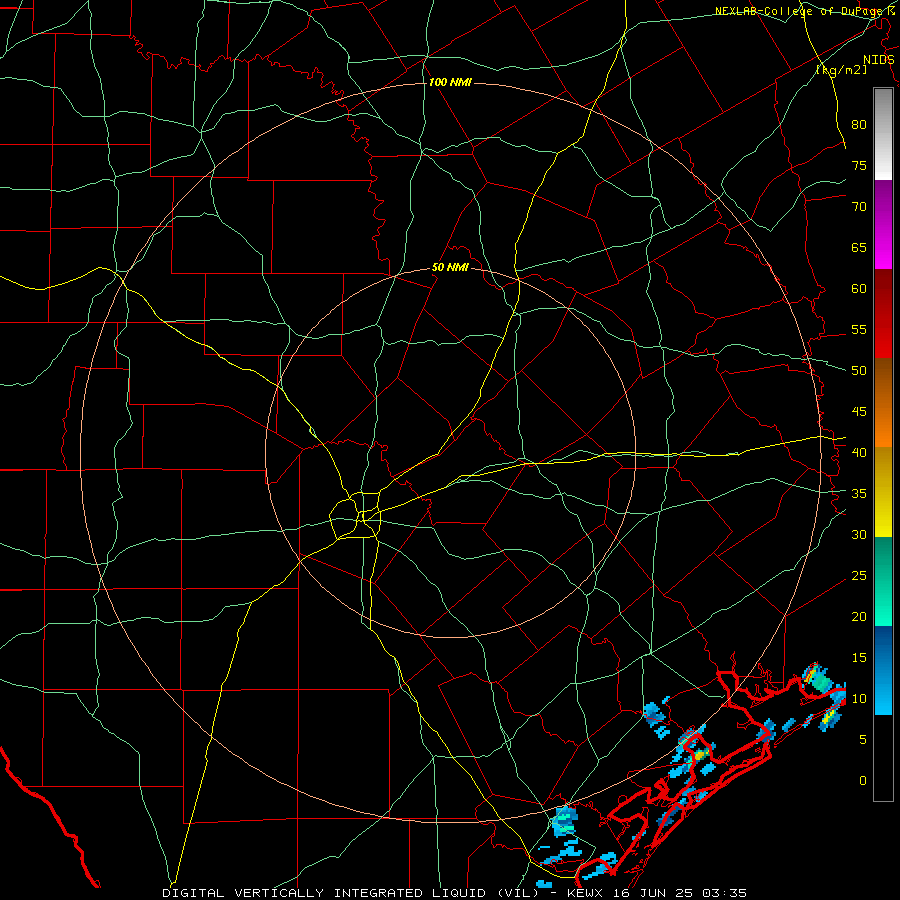Click the gray-white segment of the color bar
This screenshot has width=900, height=900.
pyautogui.click(x=883, y=134)
